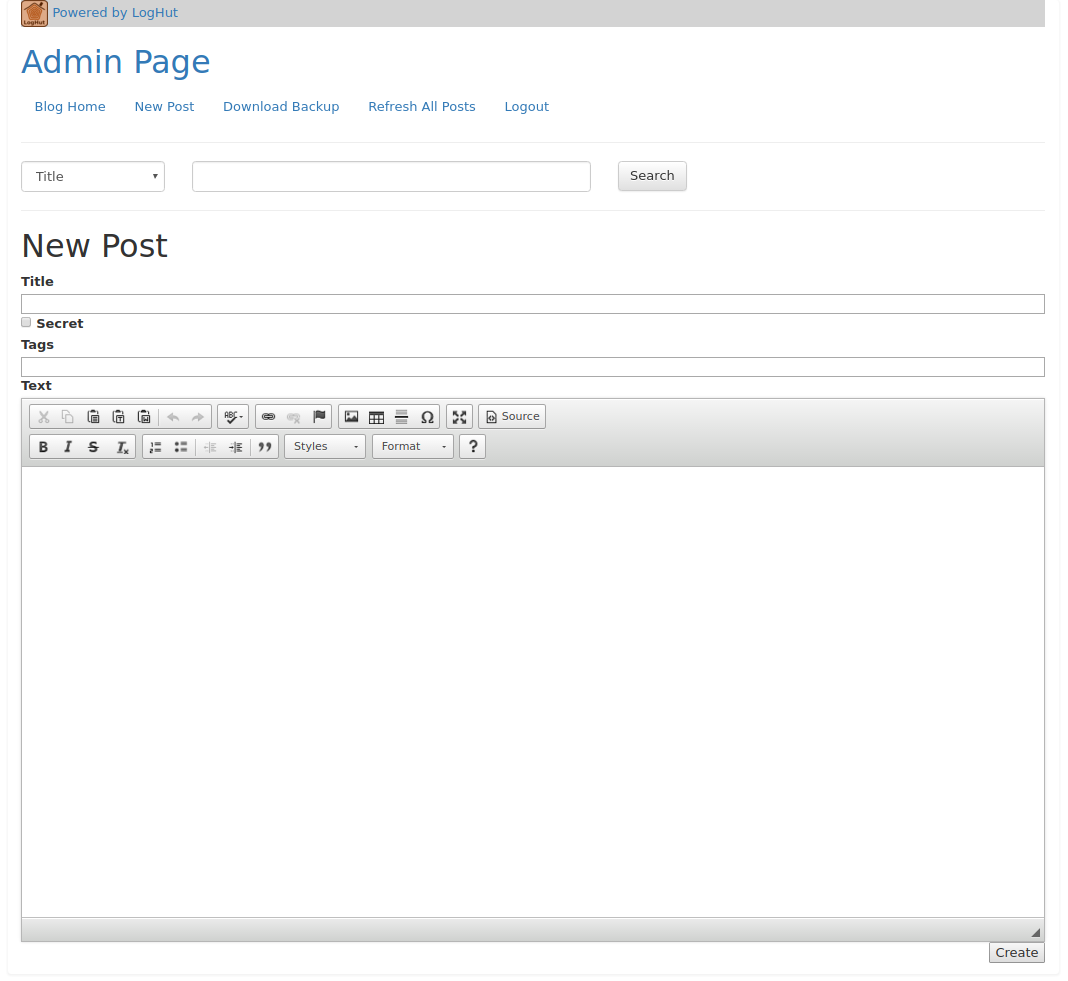Insert a table into the post body
This screenshot has width=1068, height=981.
(x=376, y=416)
